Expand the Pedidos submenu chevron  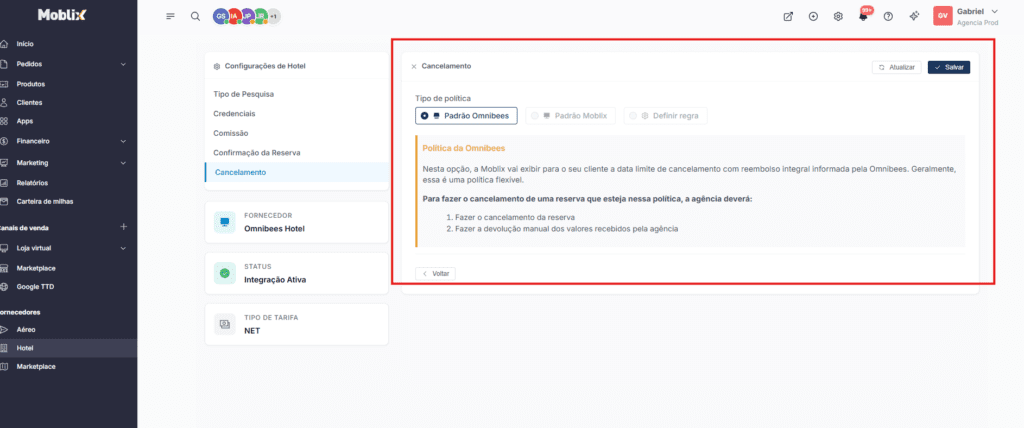click(x=123, y=64)
